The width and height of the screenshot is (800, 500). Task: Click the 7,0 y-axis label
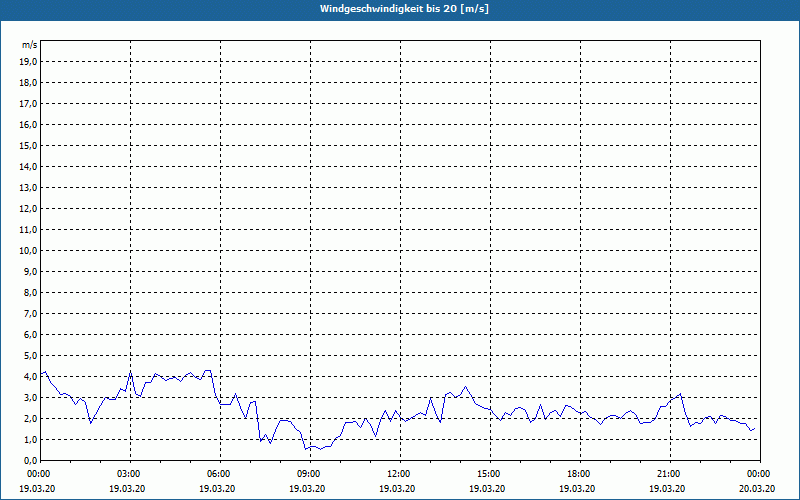[x=30, y=313]
